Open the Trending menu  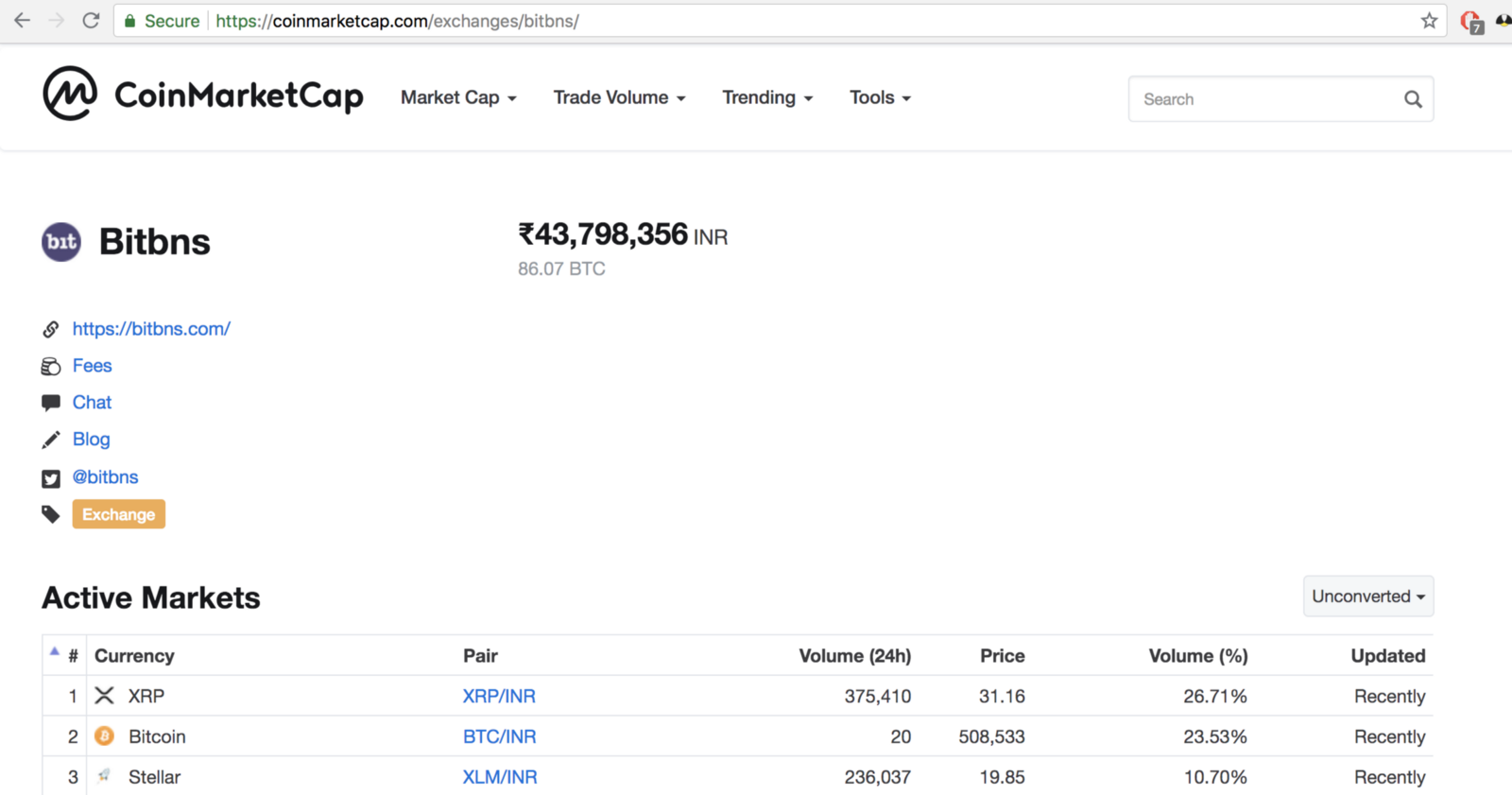pos(766,97)
